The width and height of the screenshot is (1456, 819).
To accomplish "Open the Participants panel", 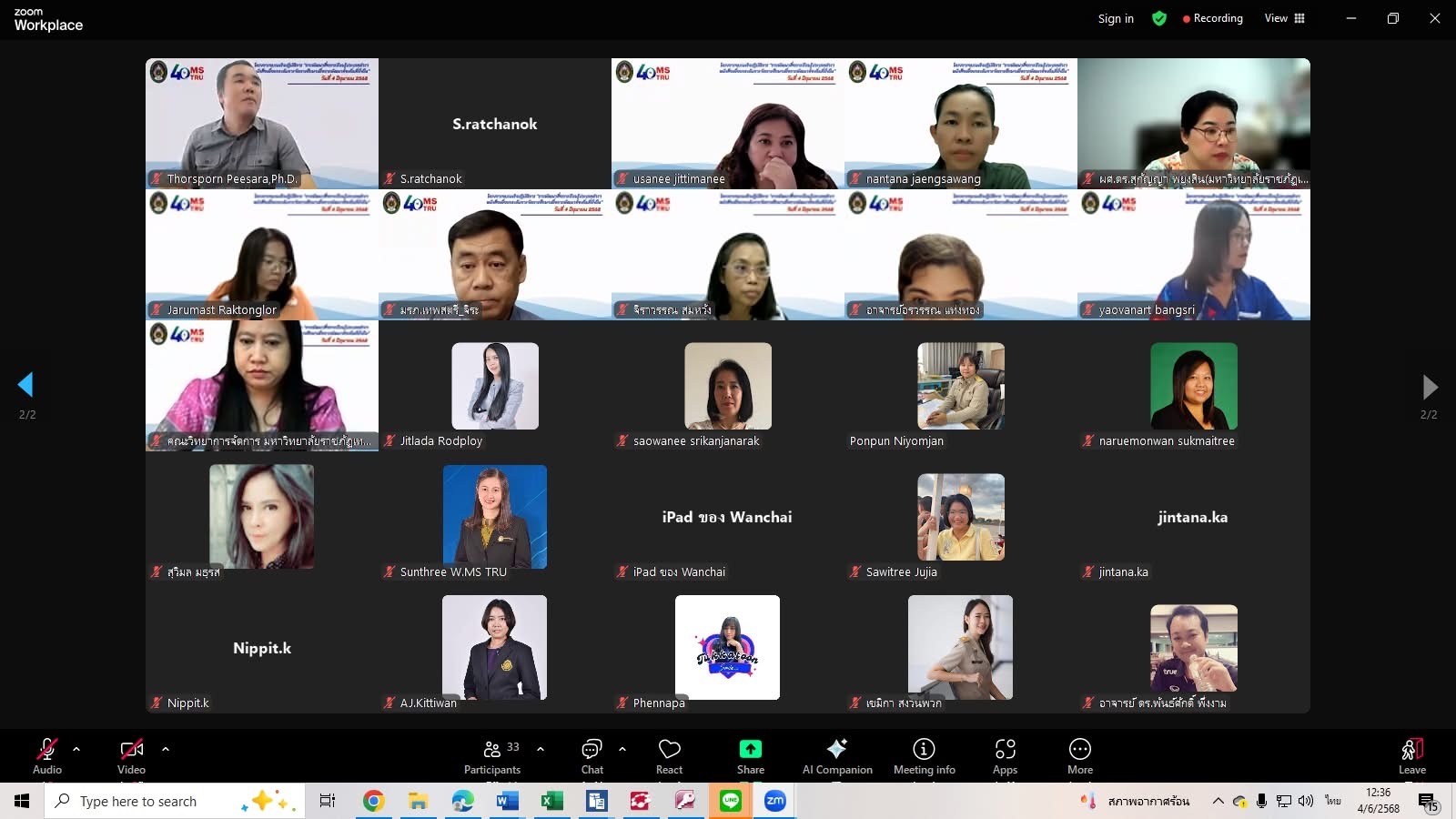I will coord(492,755).
